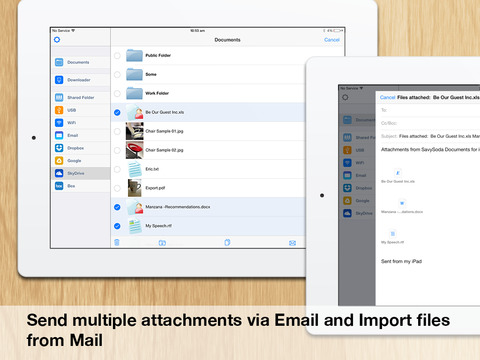
Task: Uncheck the My Speech.rtf selection circle
Action: pyautogui.click(x=117, y=226)
